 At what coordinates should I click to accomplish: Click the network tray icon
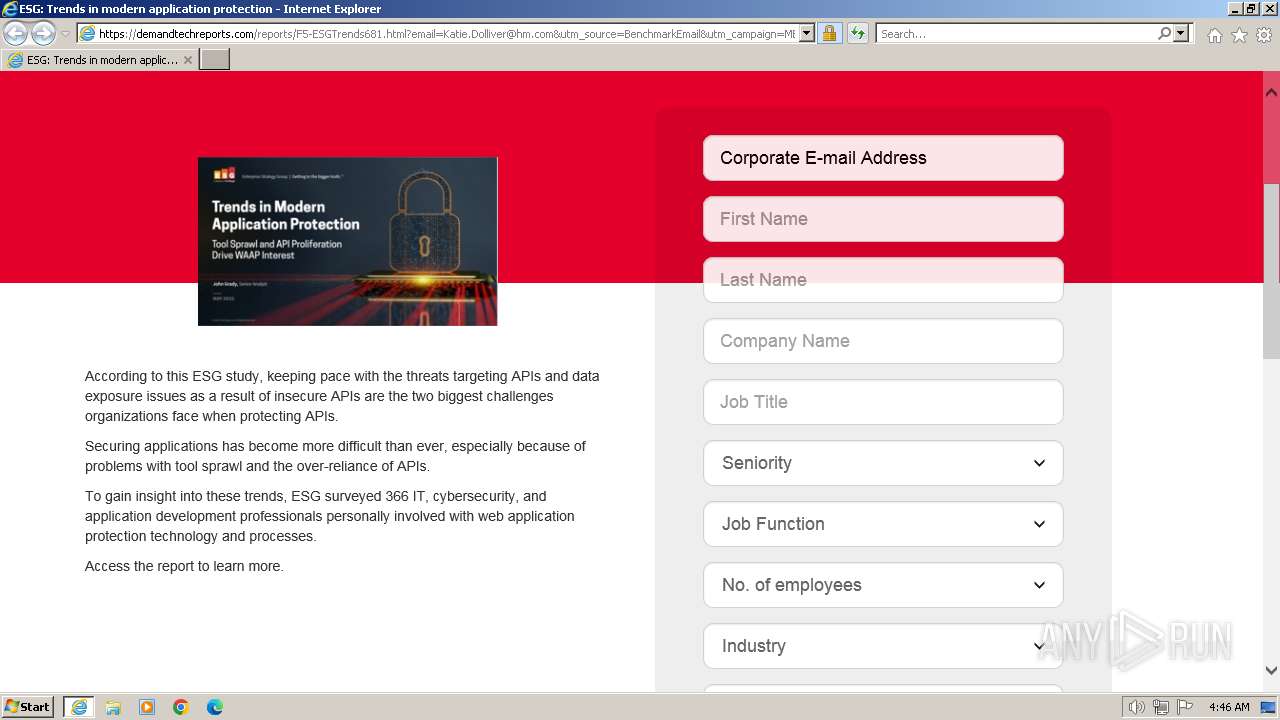point(1161,707)
